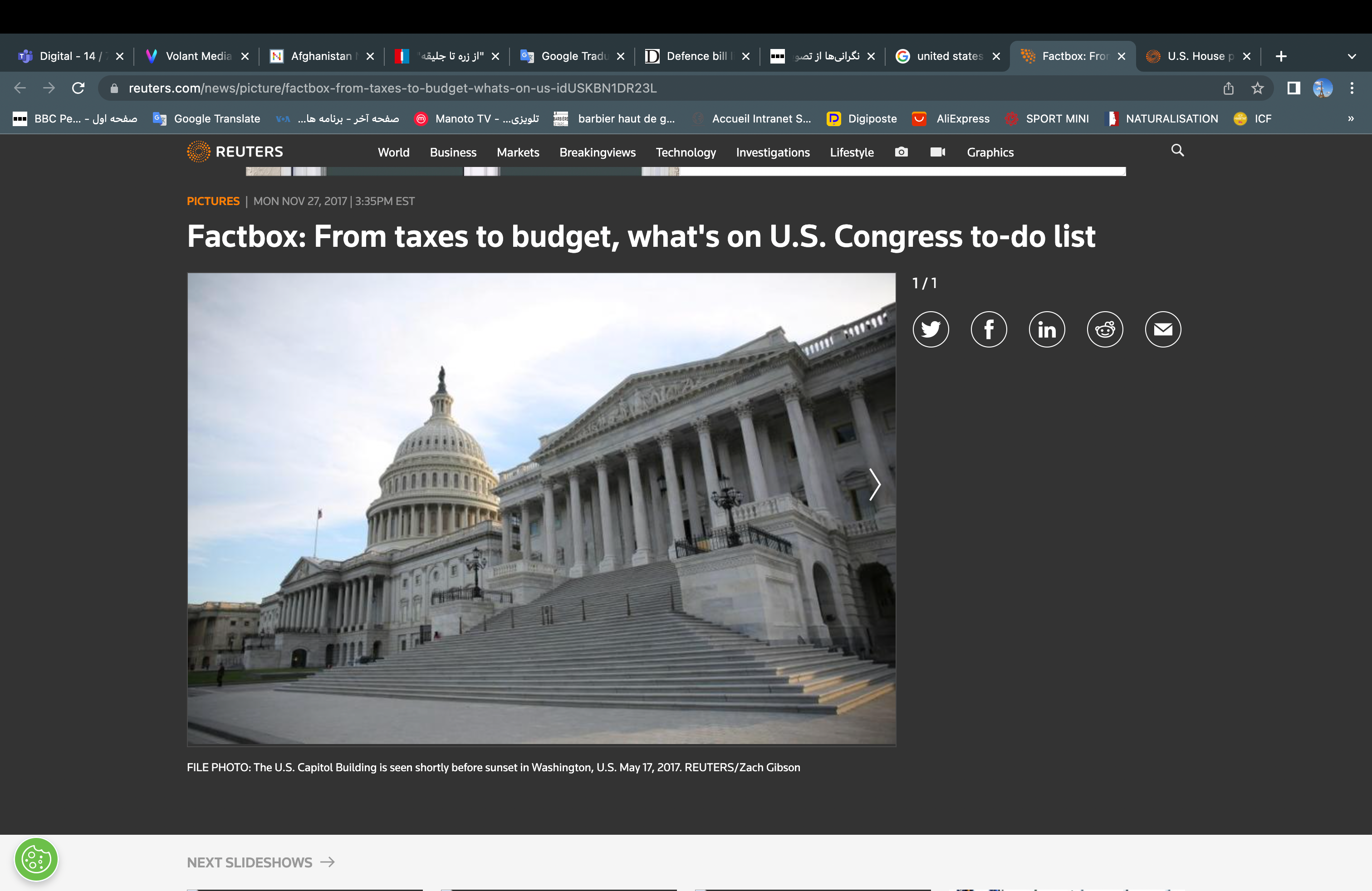1372x891 pixels.
Task: Show hidden bookmarks chevron
Action: pos(1351,119)
